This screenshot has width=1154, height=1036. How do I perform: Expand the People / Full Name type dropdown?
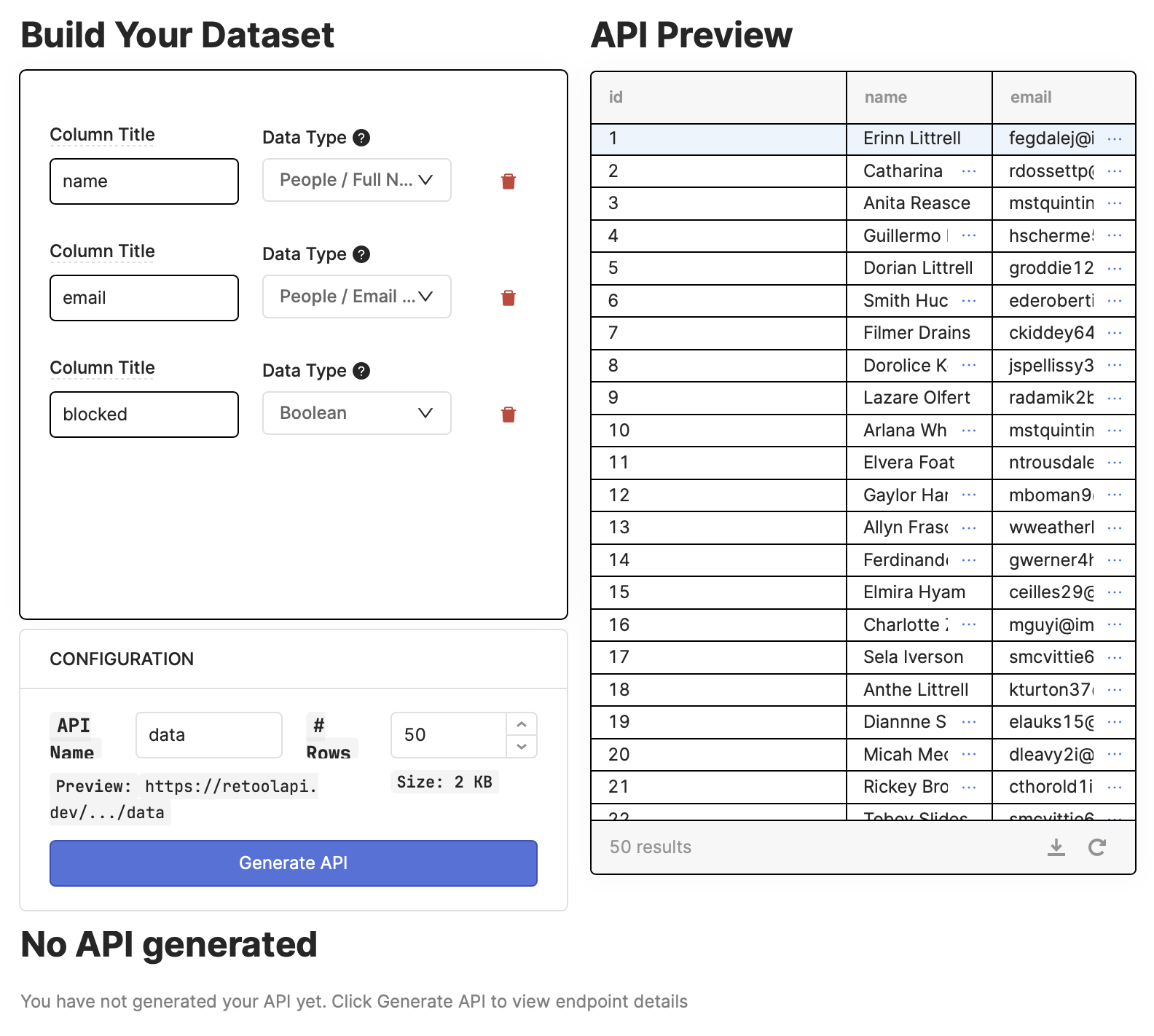pyautogui.click(x=356, y=180)
